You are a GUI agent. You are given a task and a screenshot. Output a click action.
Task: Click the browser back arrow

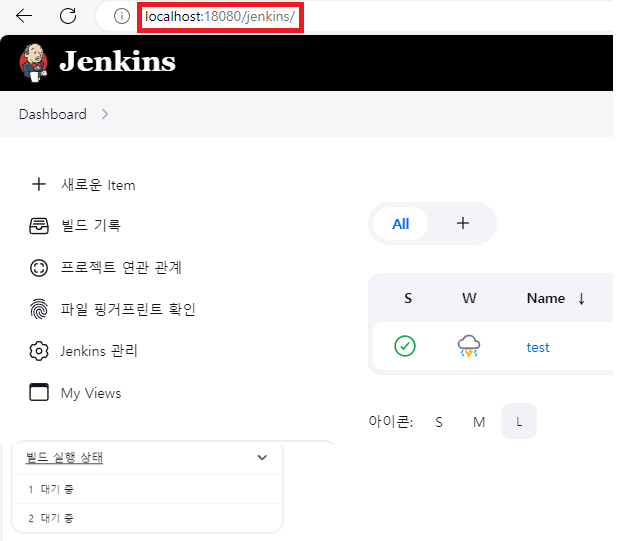pyautogui.click(x=24, y=16)
